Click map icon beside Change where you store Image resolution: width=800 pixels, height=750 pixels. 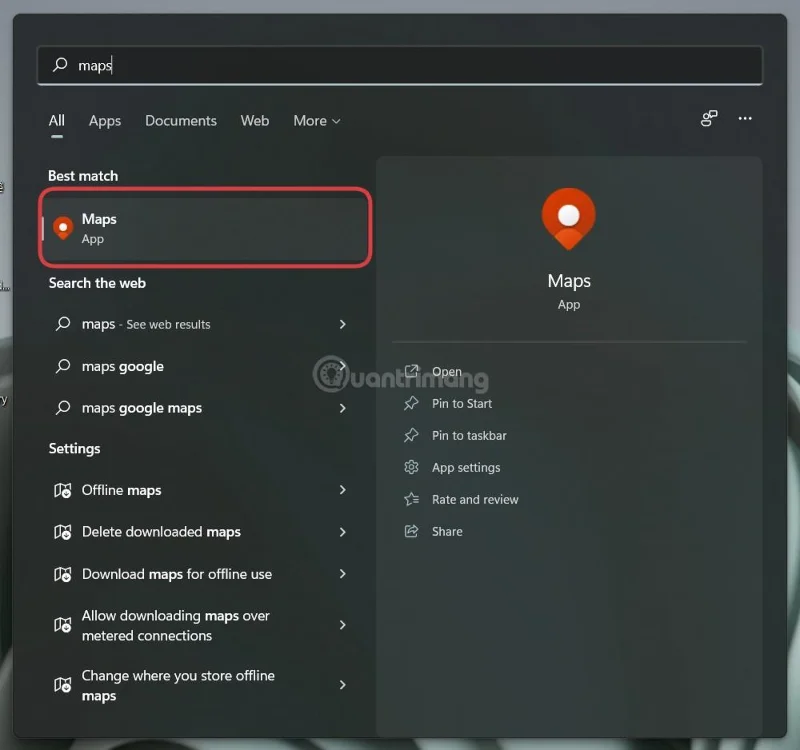(63, 685)
